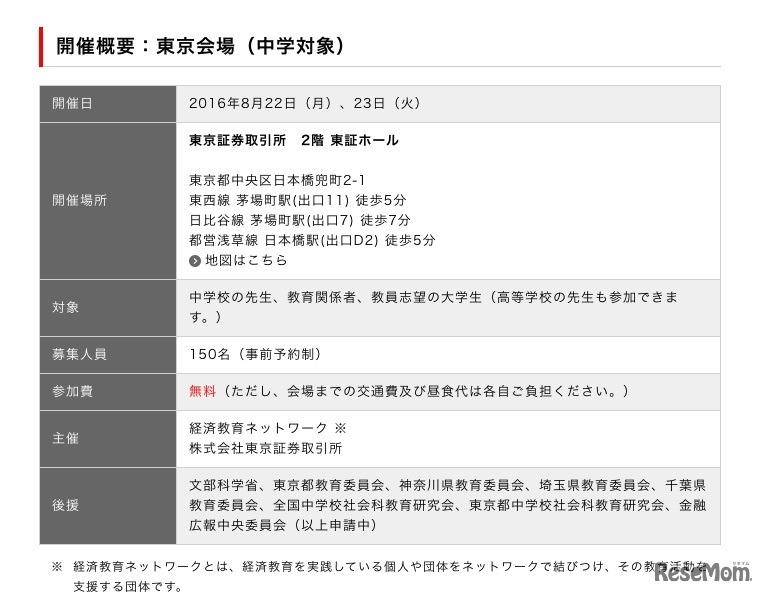The height and width of the screenshot is (595, 765).
Task: Click the 日比谷線 茅場町駅(出口7) line
Action: (x=300, y=220)
